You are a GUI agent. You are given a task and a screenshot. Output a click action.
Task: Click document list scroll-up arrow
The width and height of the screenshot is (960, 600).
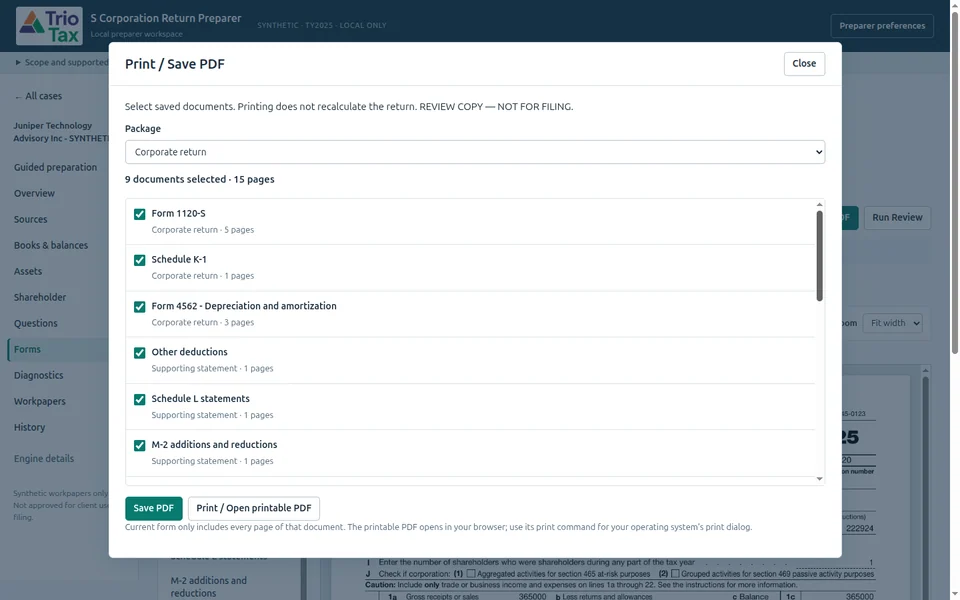(x=819, y=204)
